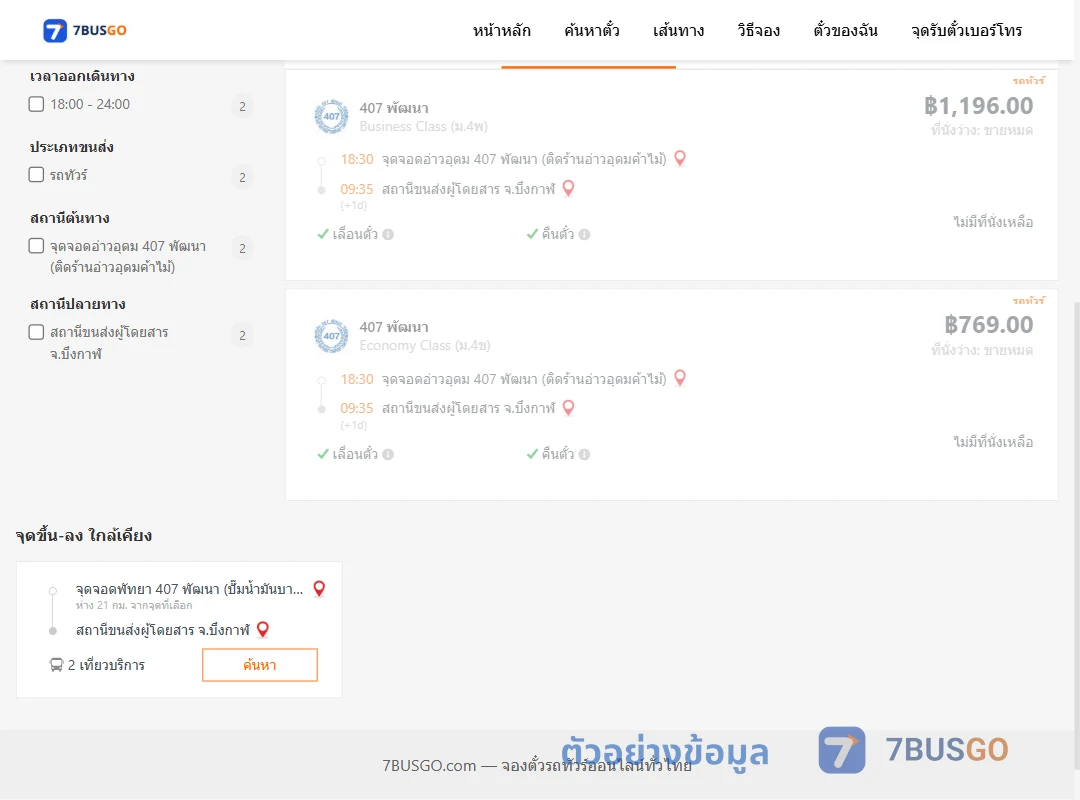Open map pin for Business Class departure stop

(x=680, y=158)
